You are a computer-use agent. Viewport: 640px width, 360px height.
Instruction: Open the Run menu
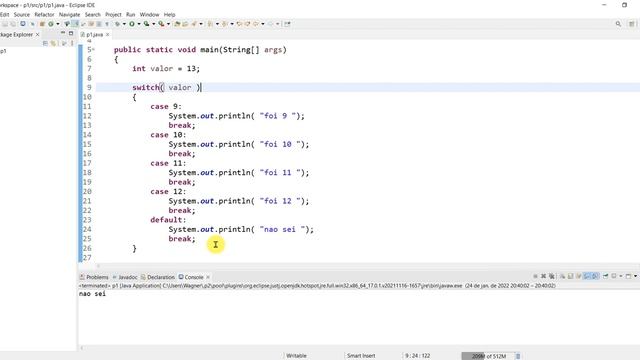point(131,14)
